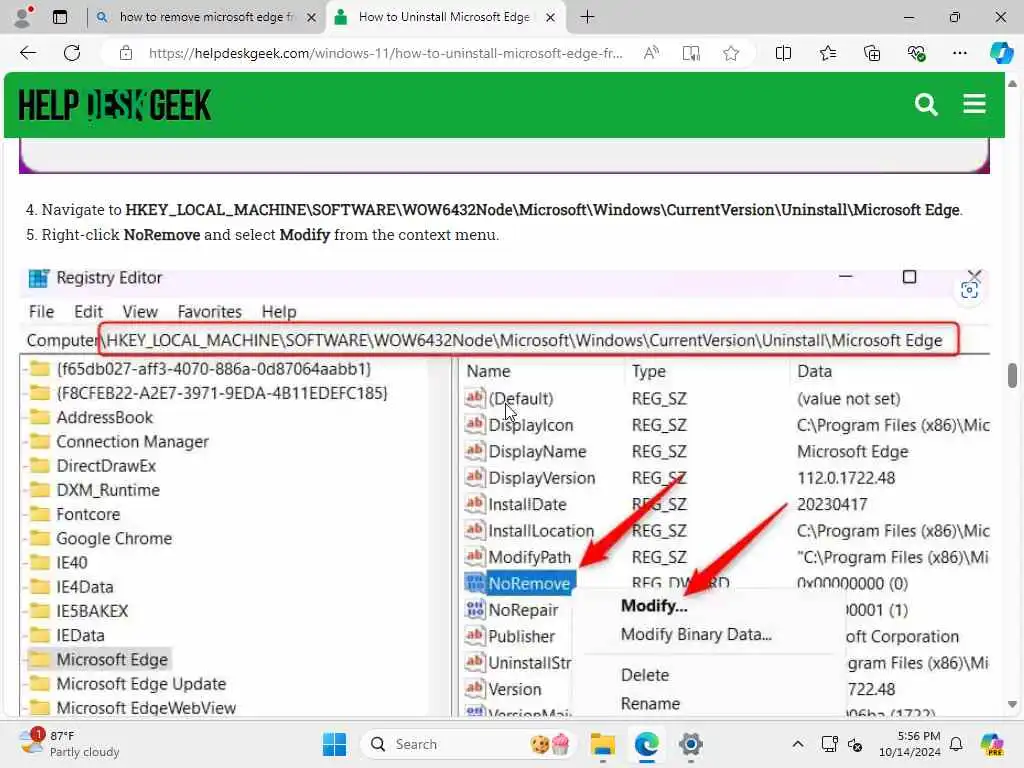Click the scrollbar down arrow

tap(1012, 704)
